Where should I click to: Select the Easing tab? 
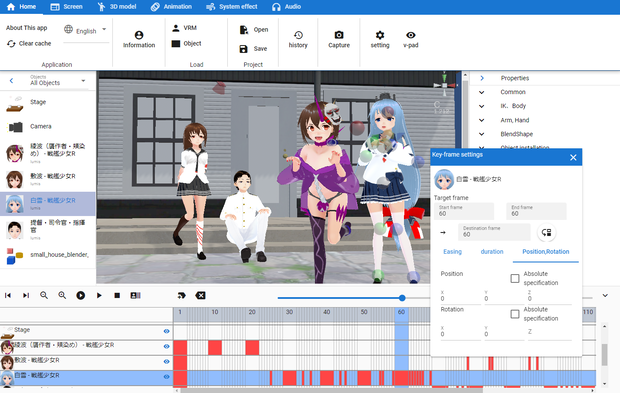(452, 252)
